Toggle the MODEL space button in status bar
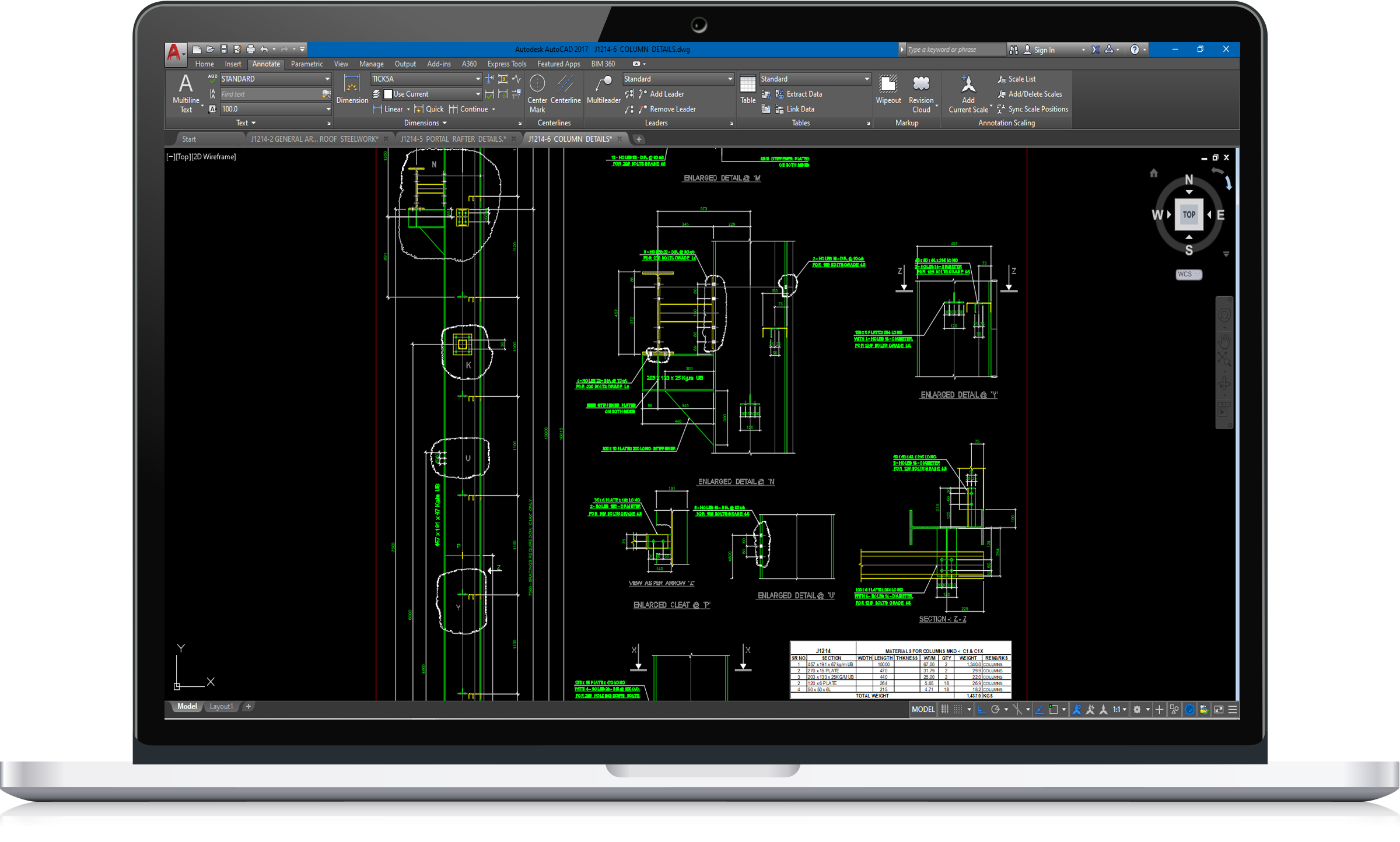This screenshot has width=1400, height=842. [x=923, y=710]
